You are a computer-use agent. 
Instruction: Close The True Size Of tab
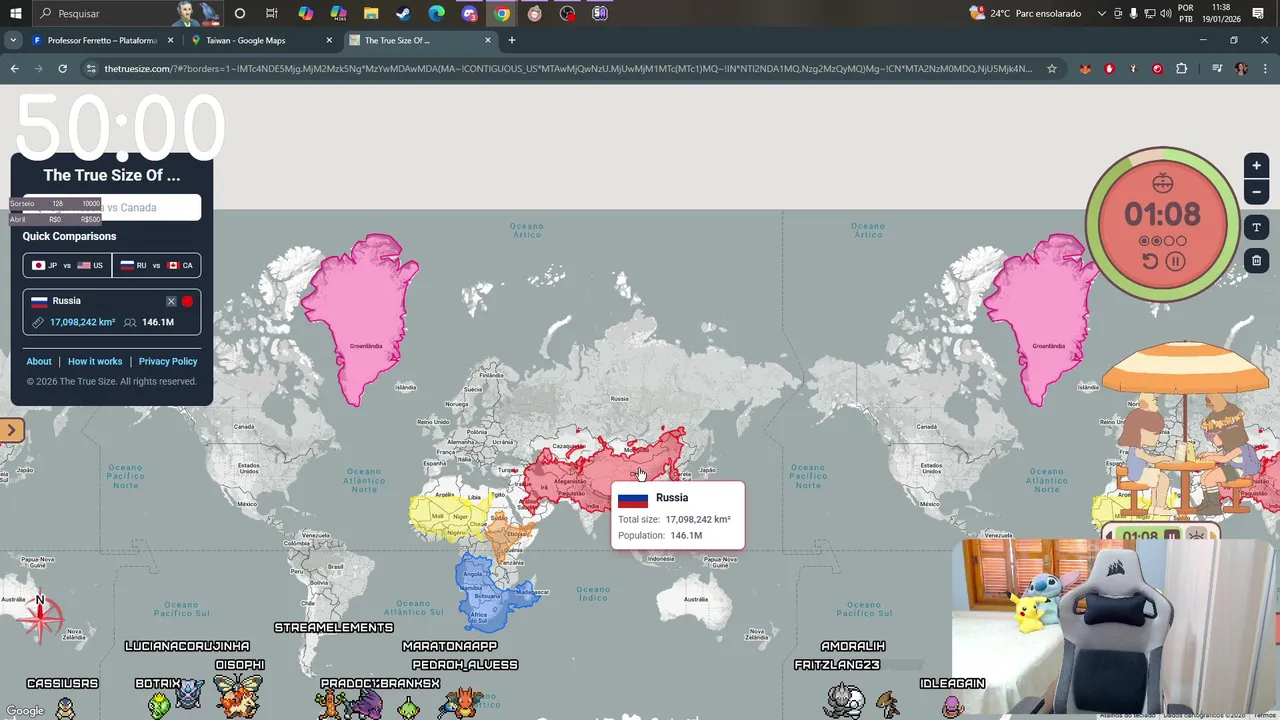[488, 40]
